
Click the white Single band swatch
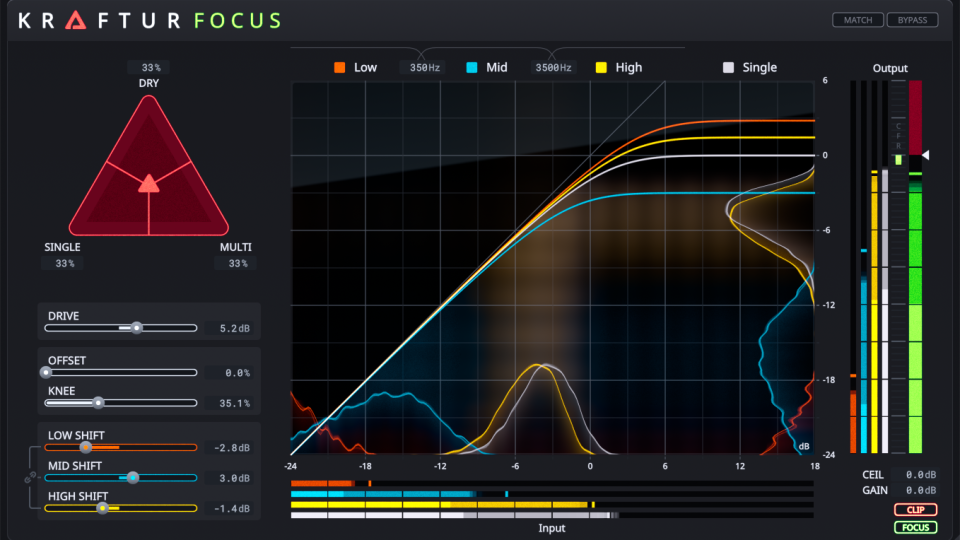(728, 67)
